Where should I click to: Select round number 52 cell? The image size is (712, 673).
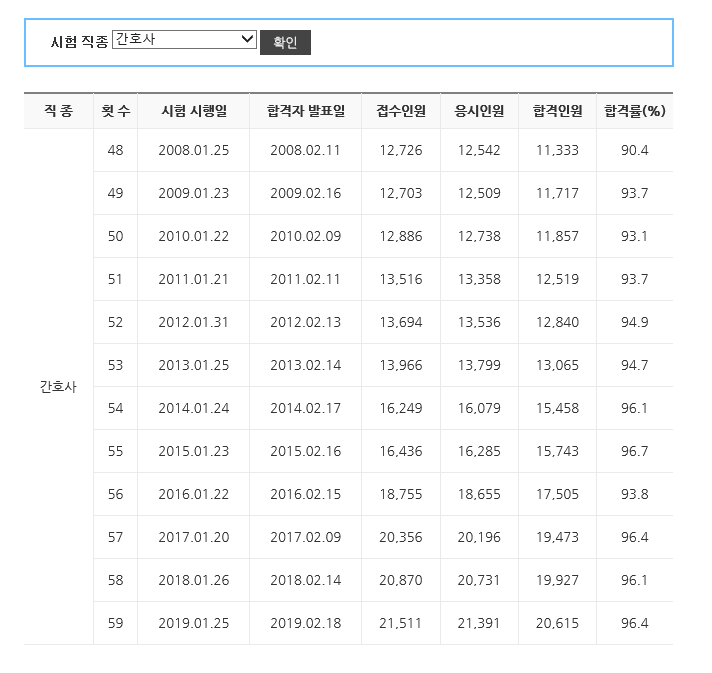tap(115, 322)
